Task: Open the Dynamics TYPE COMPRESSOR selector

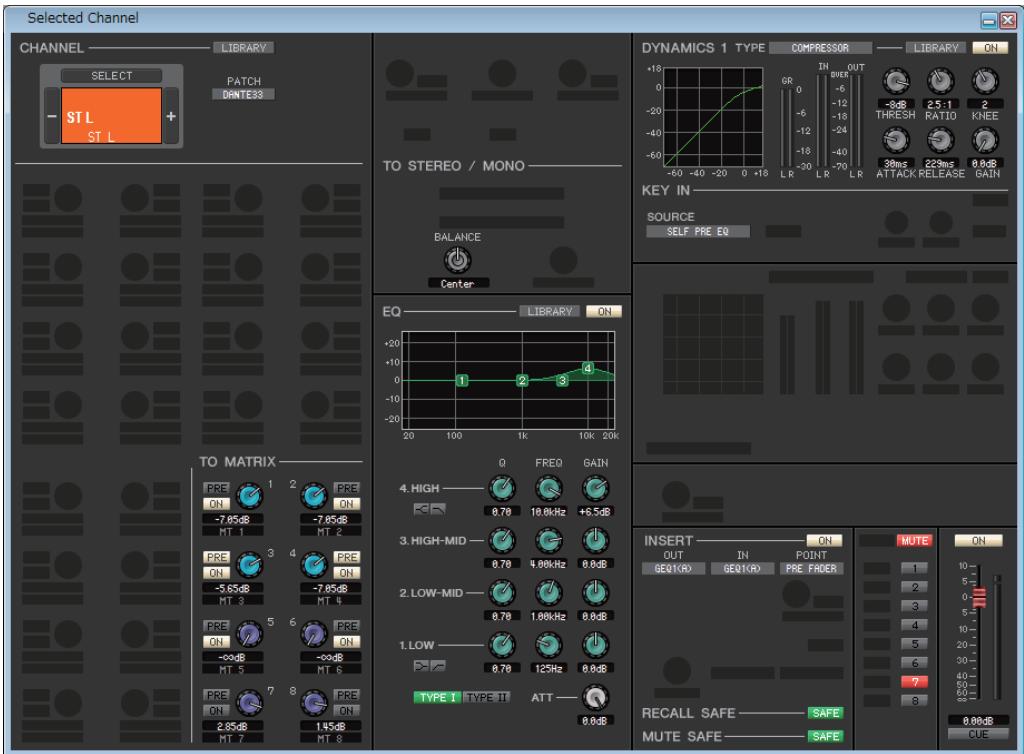Action: pyautogui.click(x=820, y=48)
